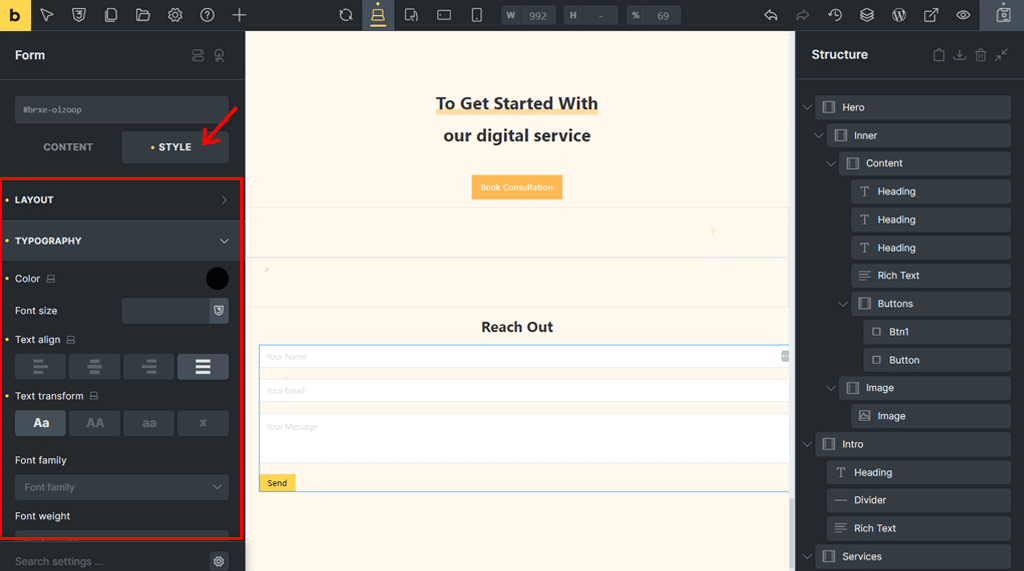Viewport: 1024px width, 571px height.
Task: Collapse the Content node in Structure
Action: click(831, 163)
